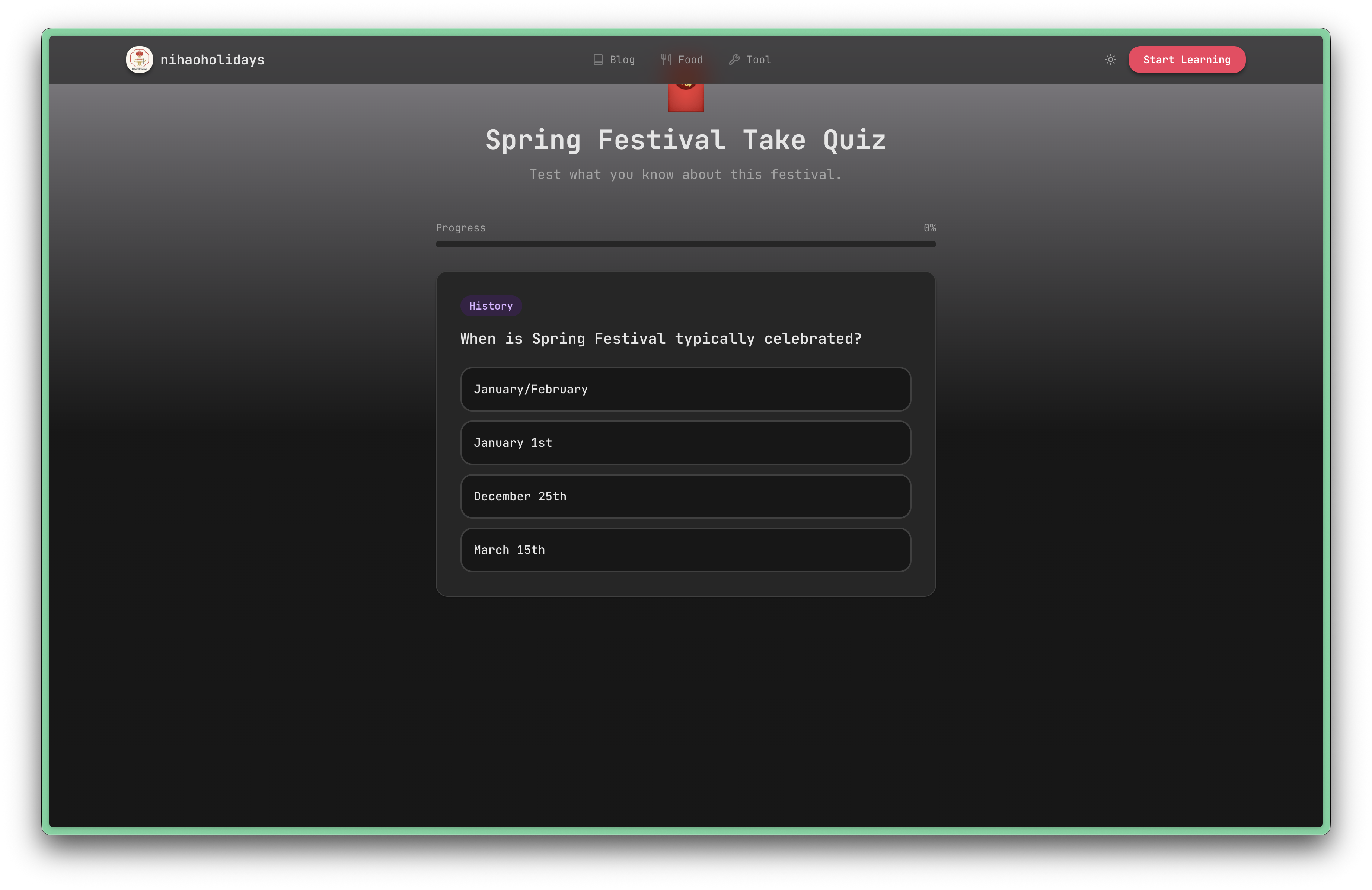Click the utensils icon beside Food
Screen dimensions: 1372x890
(666, 60)
